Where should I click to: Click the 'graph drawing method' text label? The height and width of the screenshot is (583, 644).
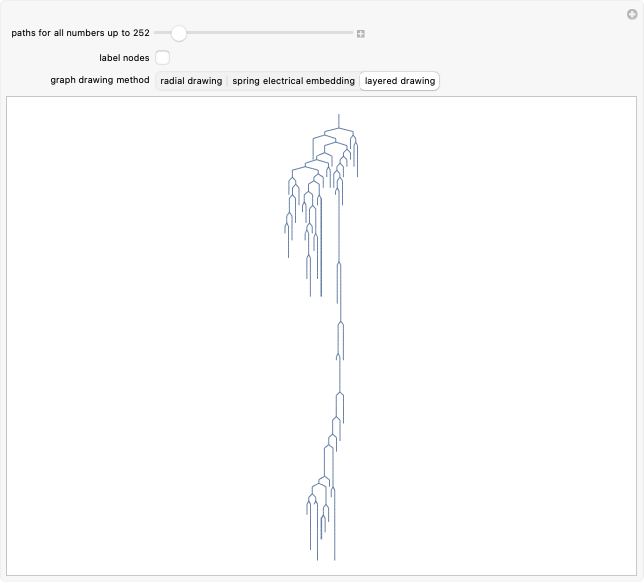coord(100,80)
